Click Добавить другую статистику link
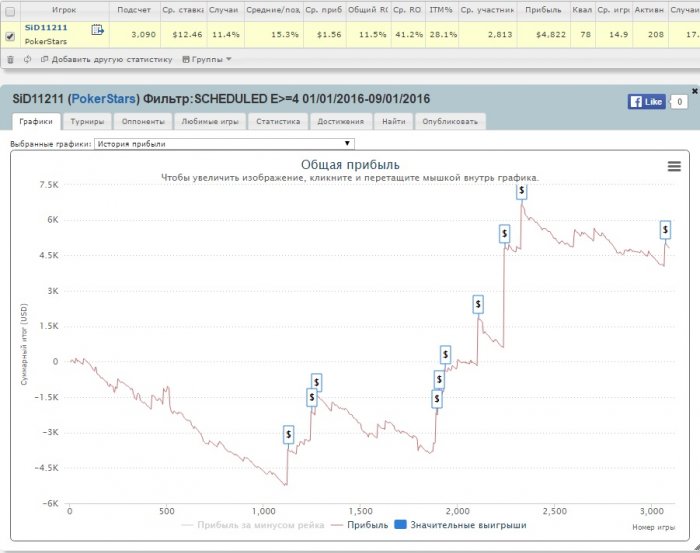The width and height of the screenshot is (700, 553). (x=106, y=59)
